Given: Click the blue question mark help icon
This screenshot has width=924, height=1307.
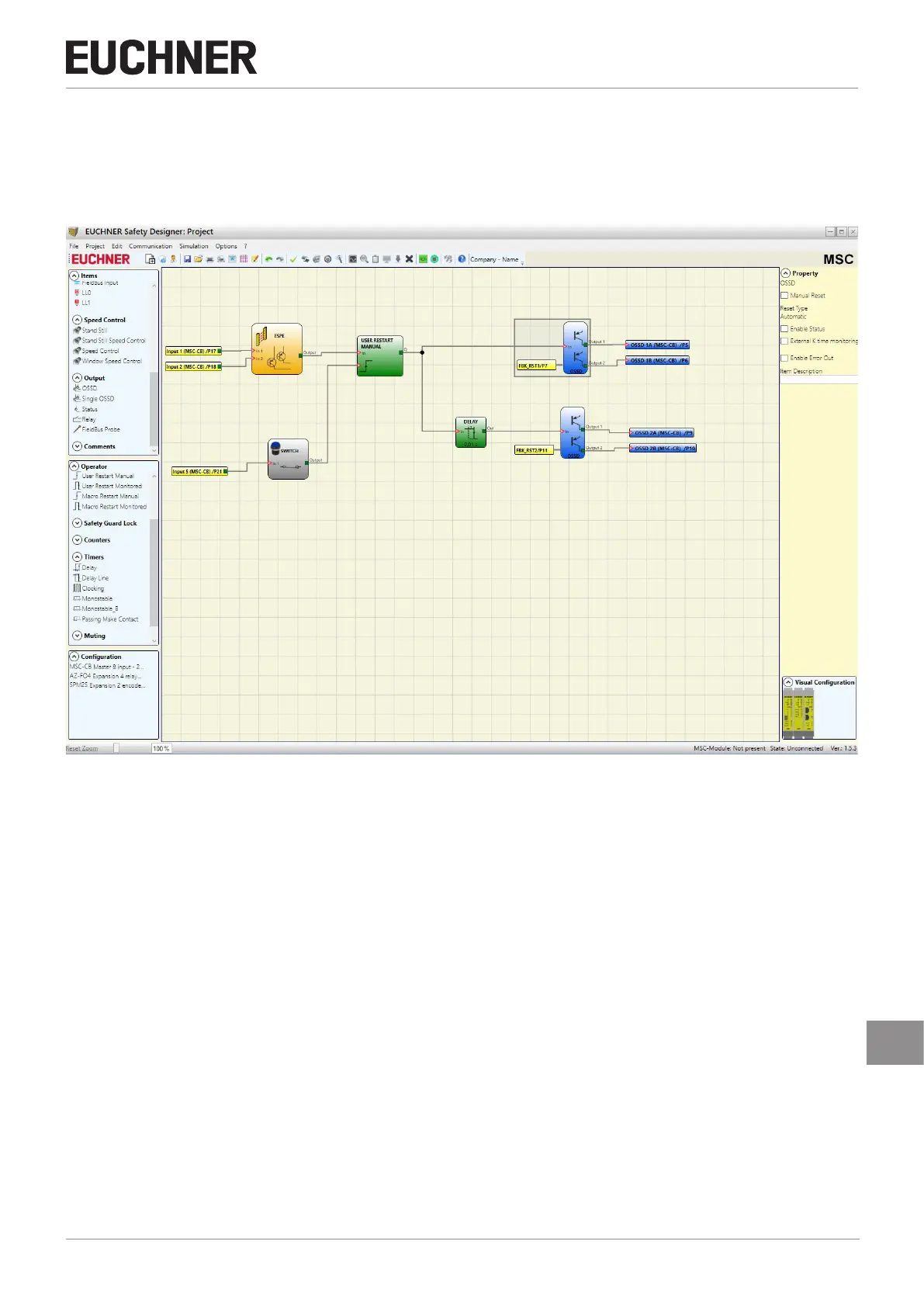Looking at the screenshot, I should [x=462, y=259].
